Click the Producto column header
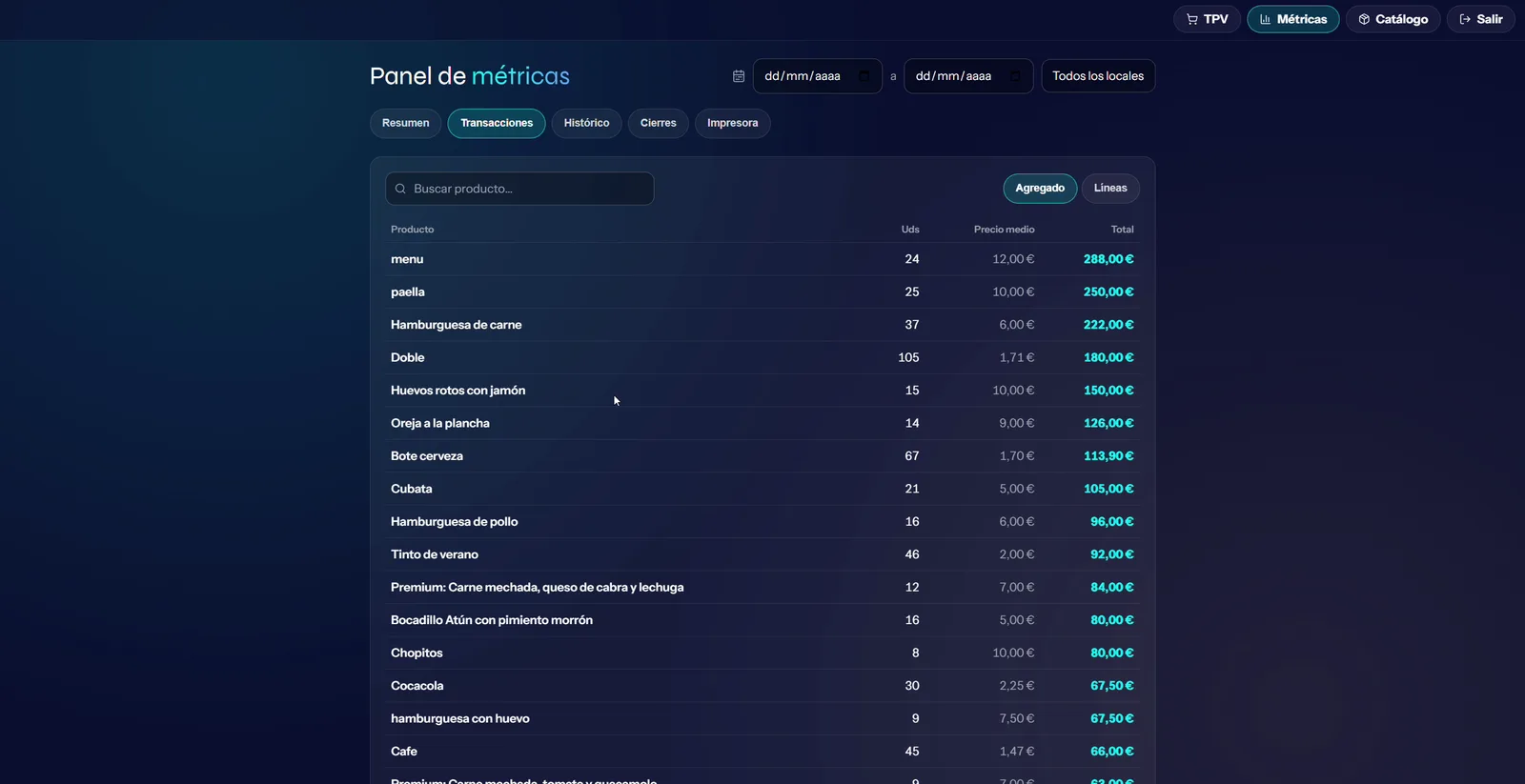This screenshot has height=784, width=1525. point(412,230)
